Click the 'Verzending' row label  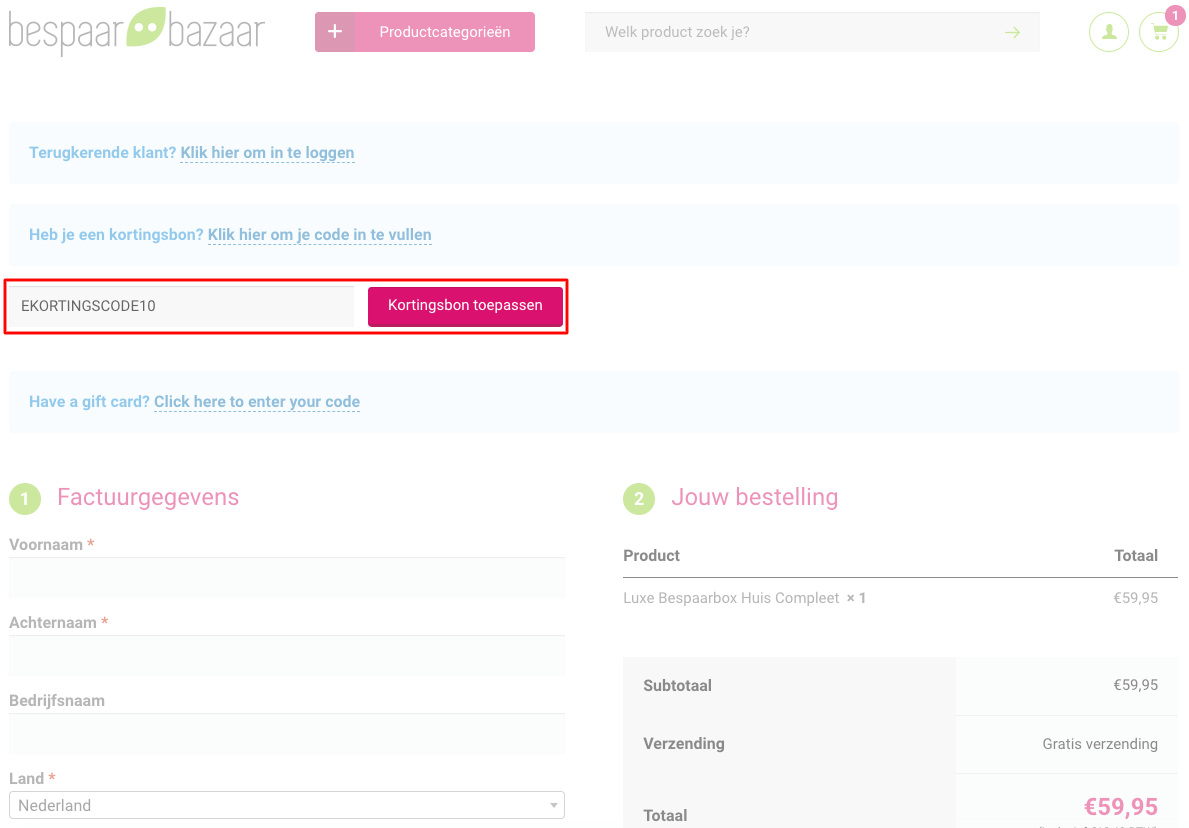pos(684,744)
